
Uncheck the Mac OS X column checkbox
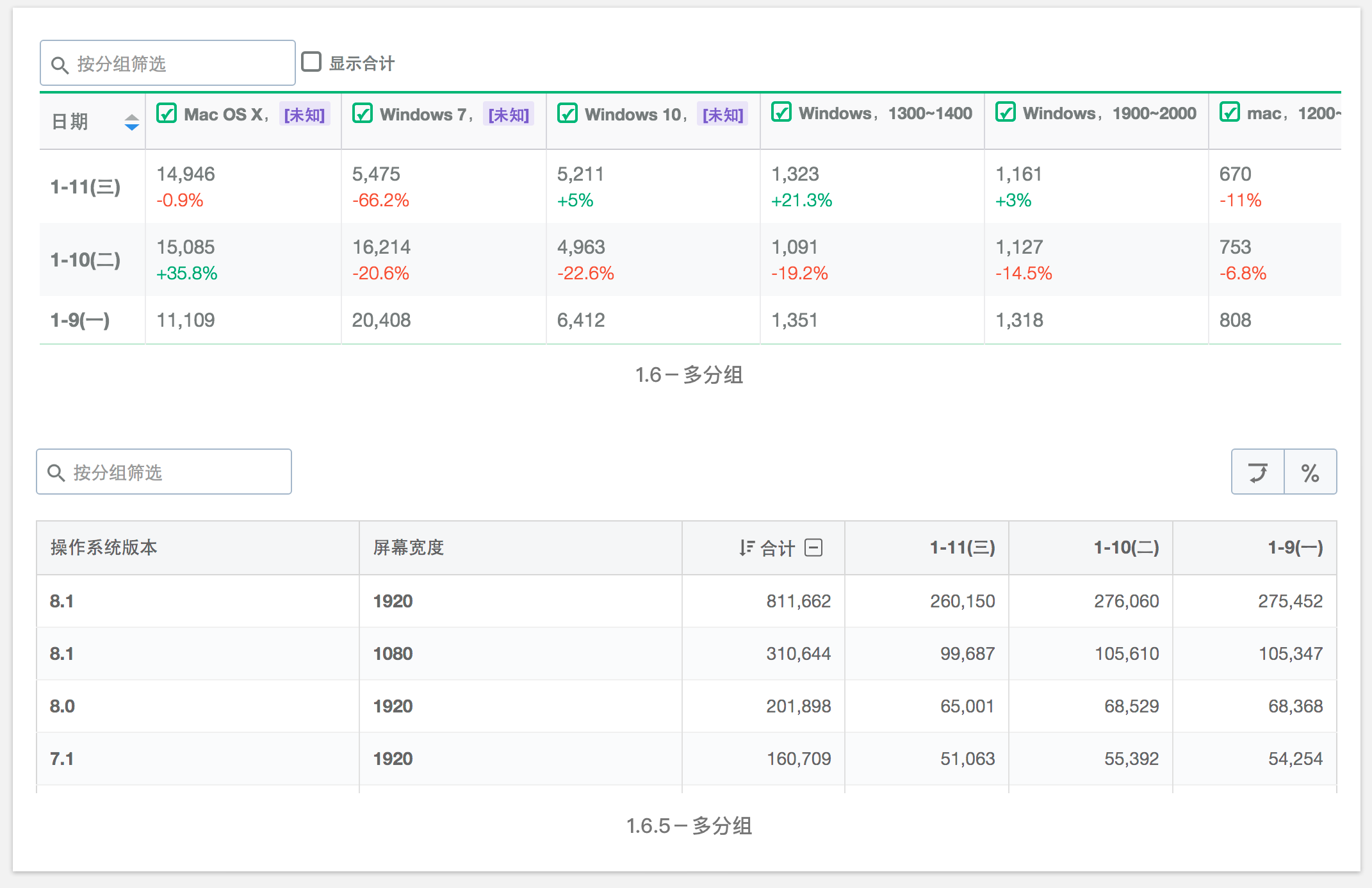tap(167, 113)
